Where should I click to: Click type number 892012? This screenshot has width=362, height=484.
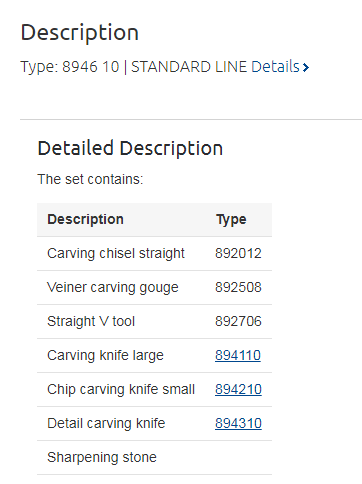click(238, 253)
